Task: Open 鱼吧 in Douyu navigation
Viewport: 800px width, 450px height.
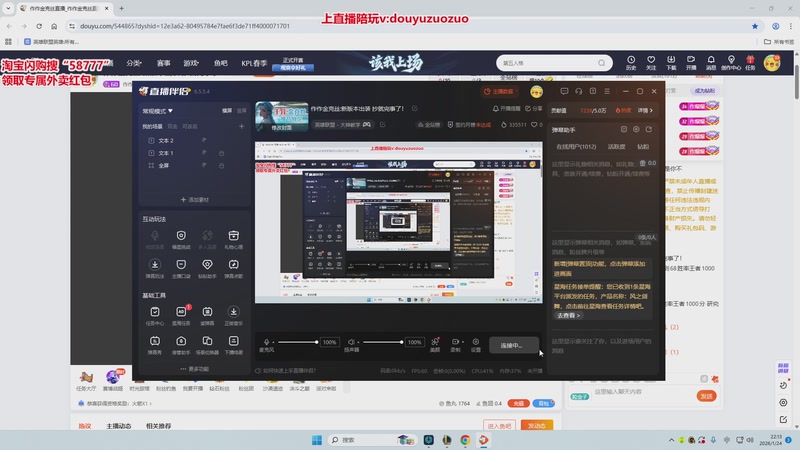Action: coord(220,63)
